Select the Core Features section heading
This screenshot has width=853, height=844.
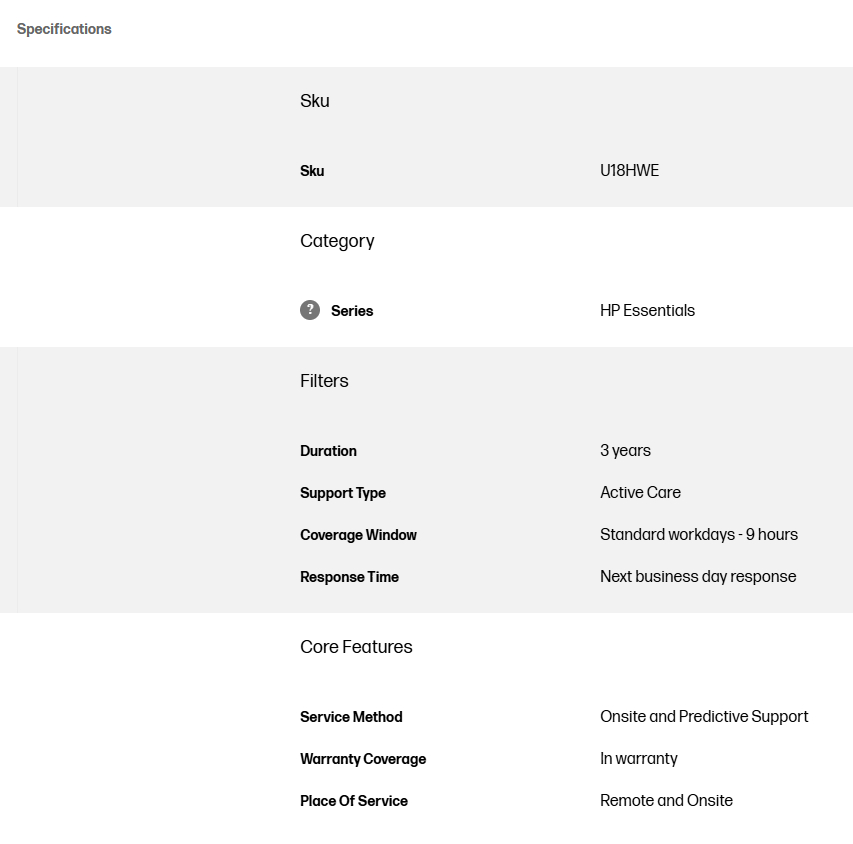point(356,647)
